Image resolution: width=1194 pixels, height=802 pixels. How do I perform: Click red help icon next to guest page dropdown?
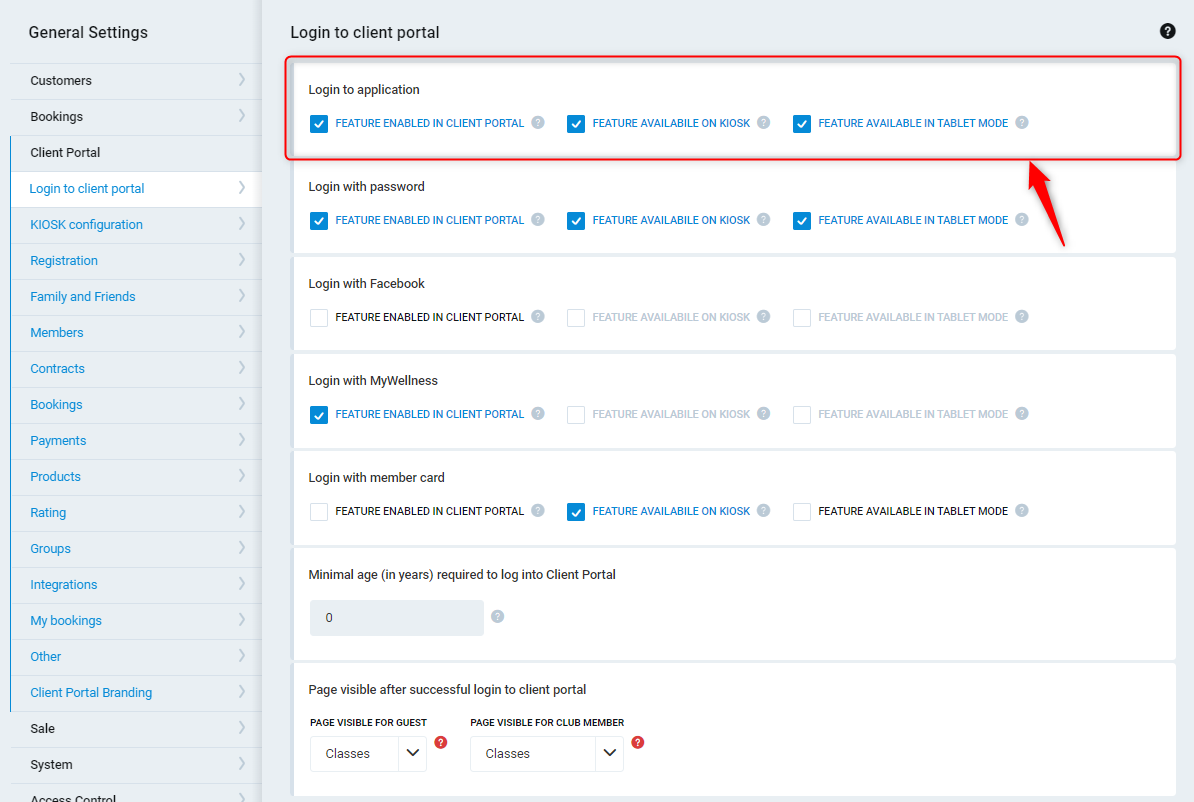click(x=441, y=743)
